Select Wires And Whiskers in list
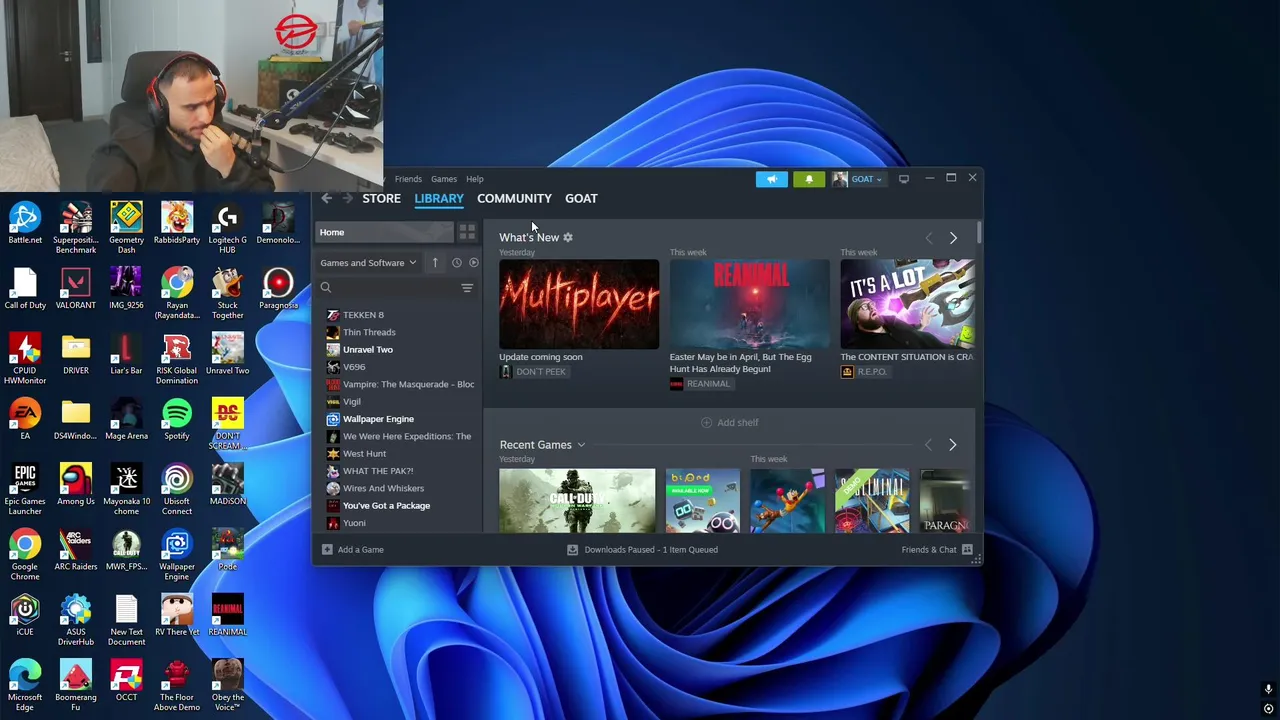Image resolution: width=1280 pixels, height=720 pixels. coord(399,488)
